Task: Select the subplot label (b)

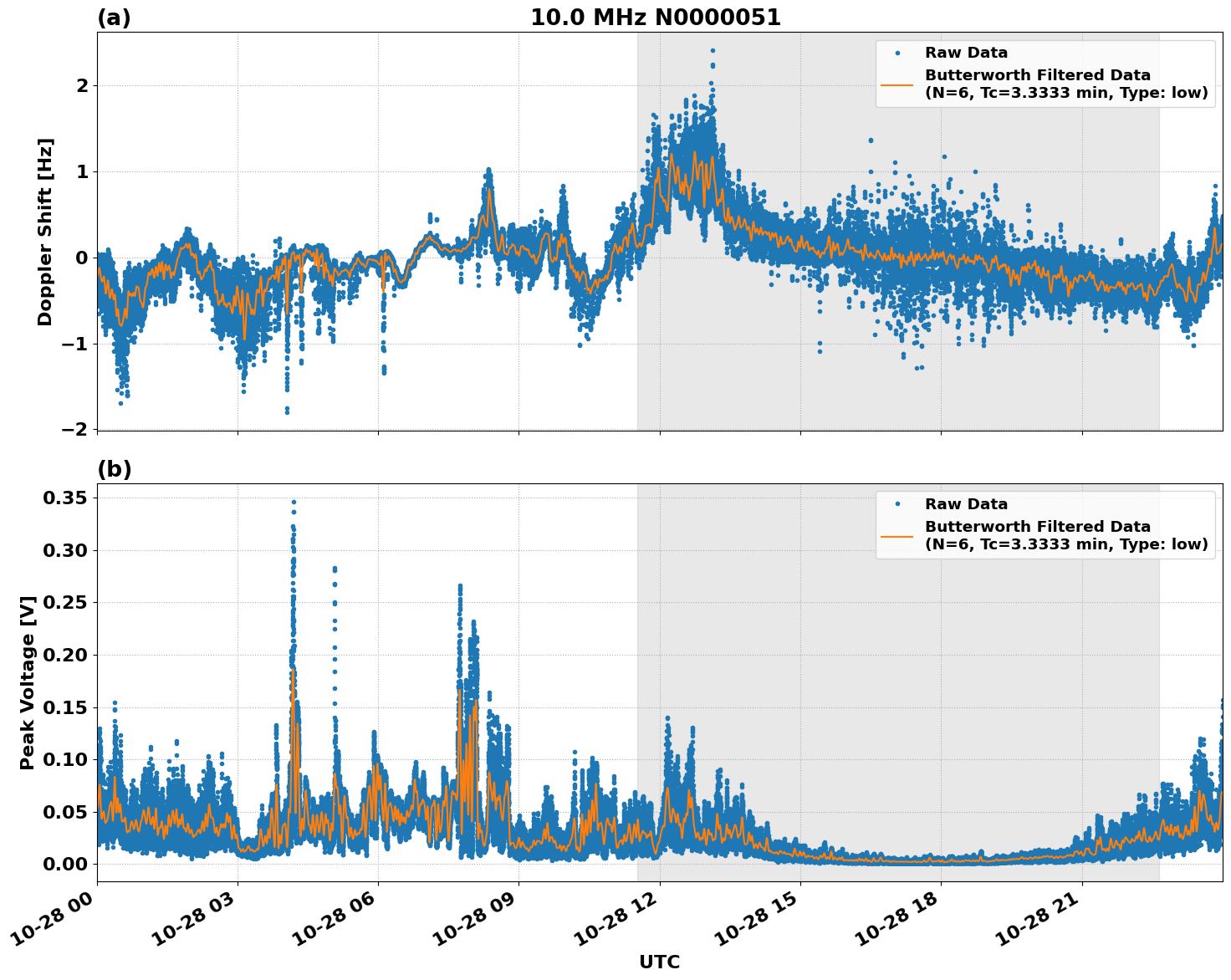Action: pos(114,468)
